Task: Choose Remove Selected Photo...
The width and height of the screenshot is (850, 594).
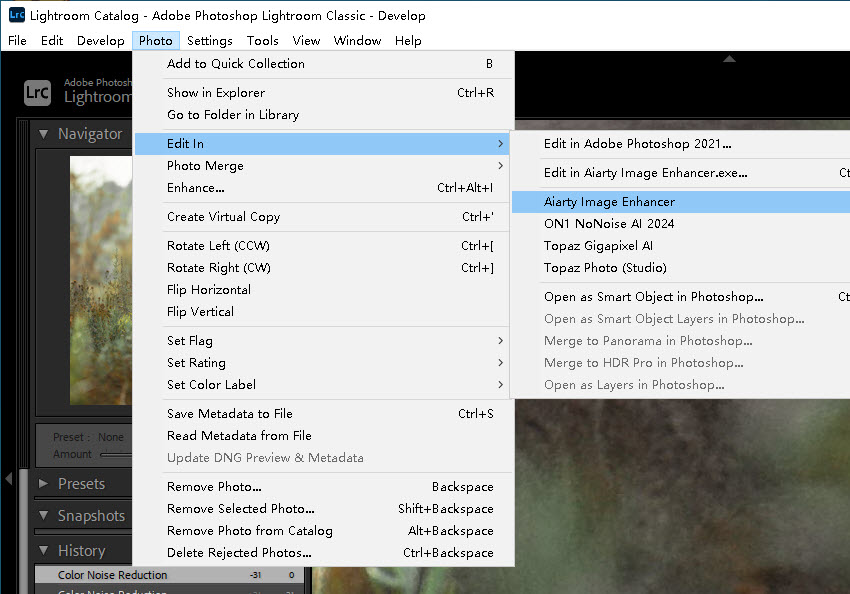Action: point(322,509)
